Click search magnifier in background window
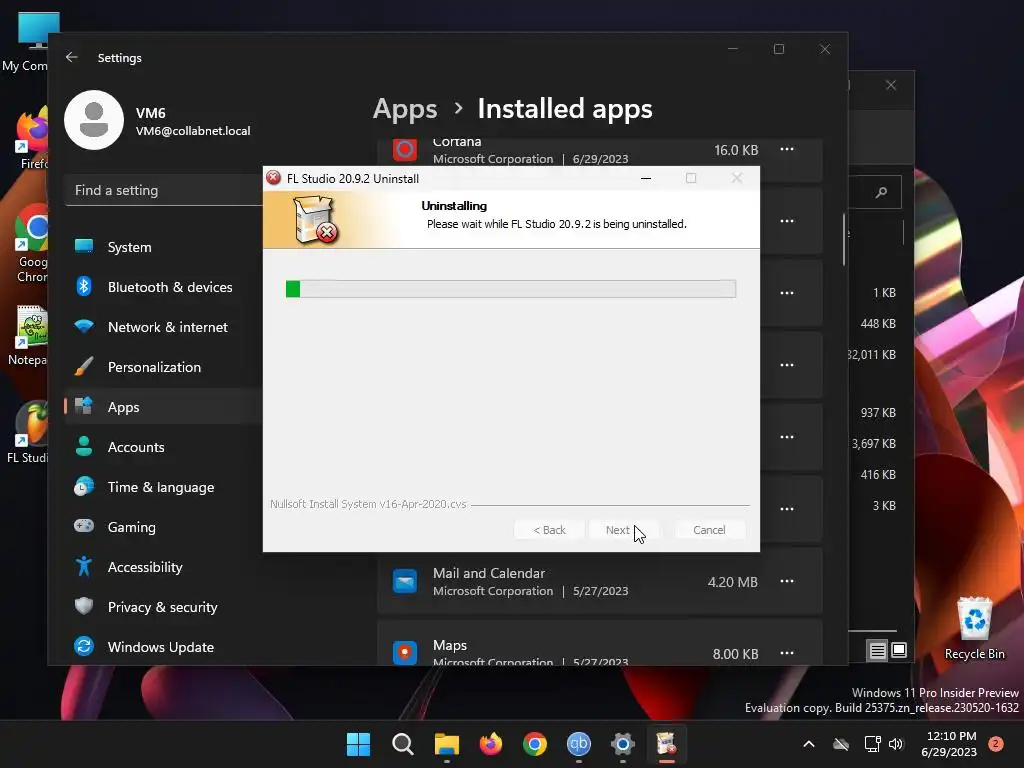Image resolution: width=1024 pixels, height=768 pixels. 882,192
